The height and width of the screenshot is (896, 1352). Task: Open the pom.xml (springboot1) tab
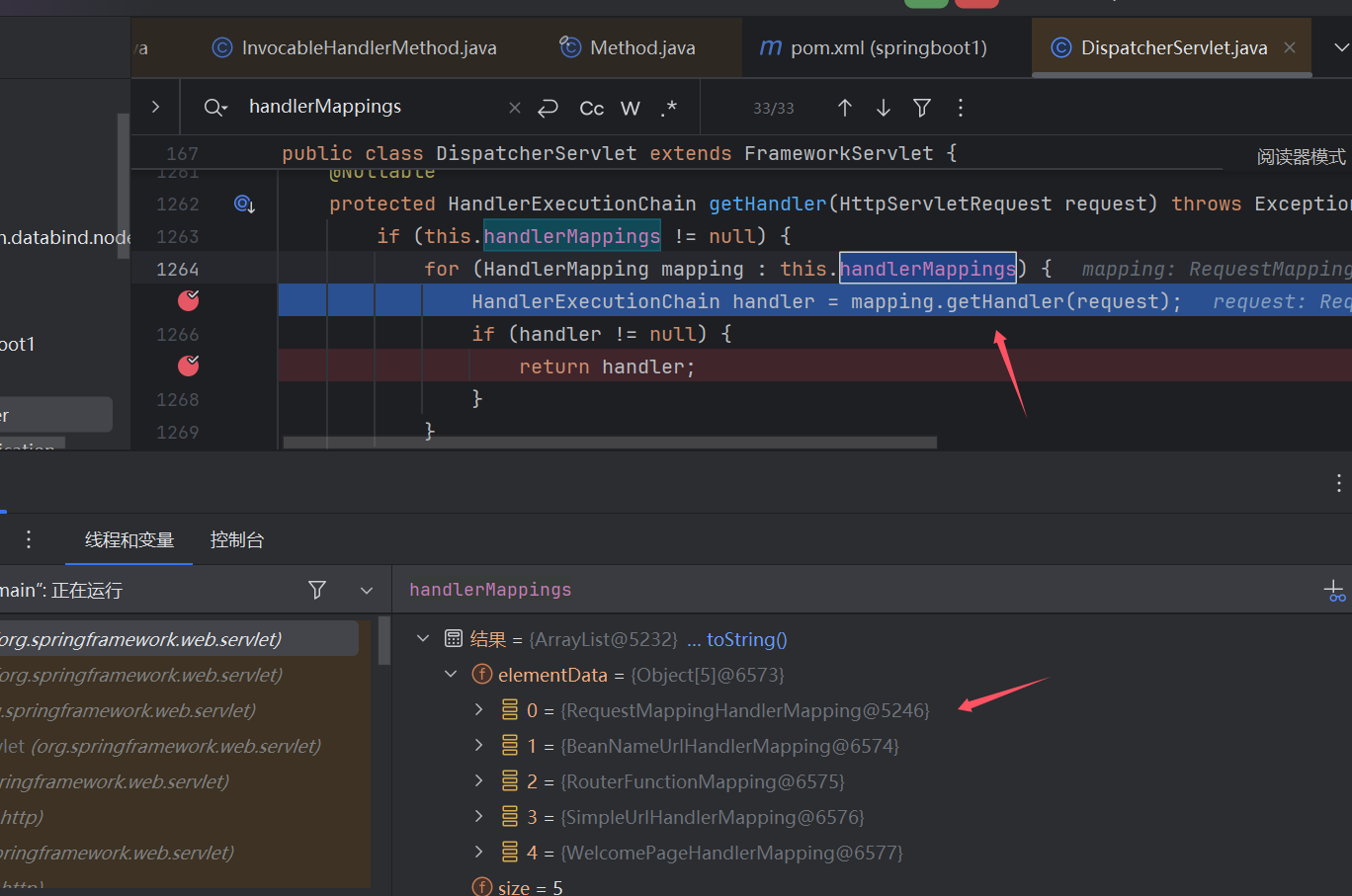873,47
